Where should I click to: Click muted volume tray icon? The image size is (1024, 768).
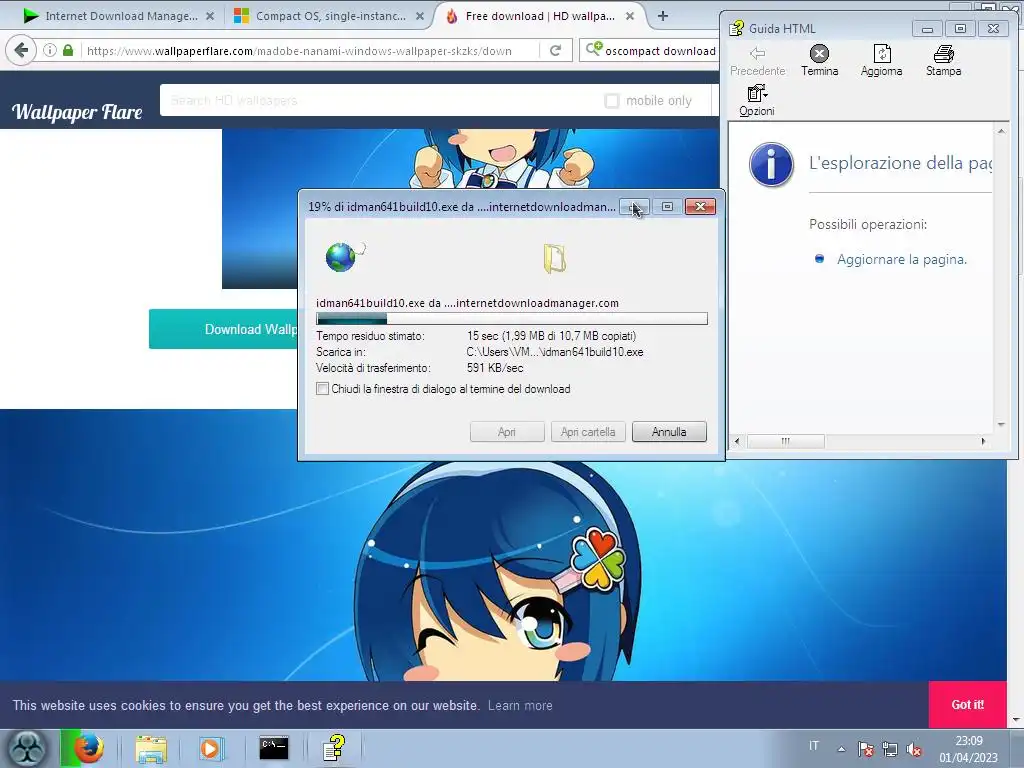914,749
